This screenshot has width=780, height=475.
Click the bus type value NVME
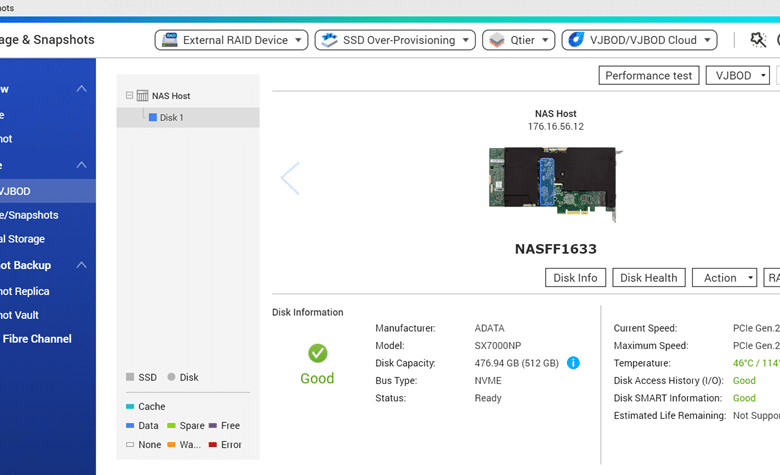[x=488, y=380]
